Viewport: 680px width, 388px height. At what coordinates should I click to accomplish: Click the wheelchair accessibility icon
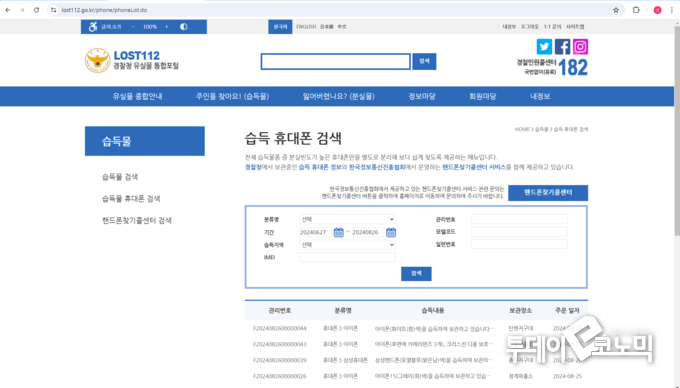tap(93, 27)
